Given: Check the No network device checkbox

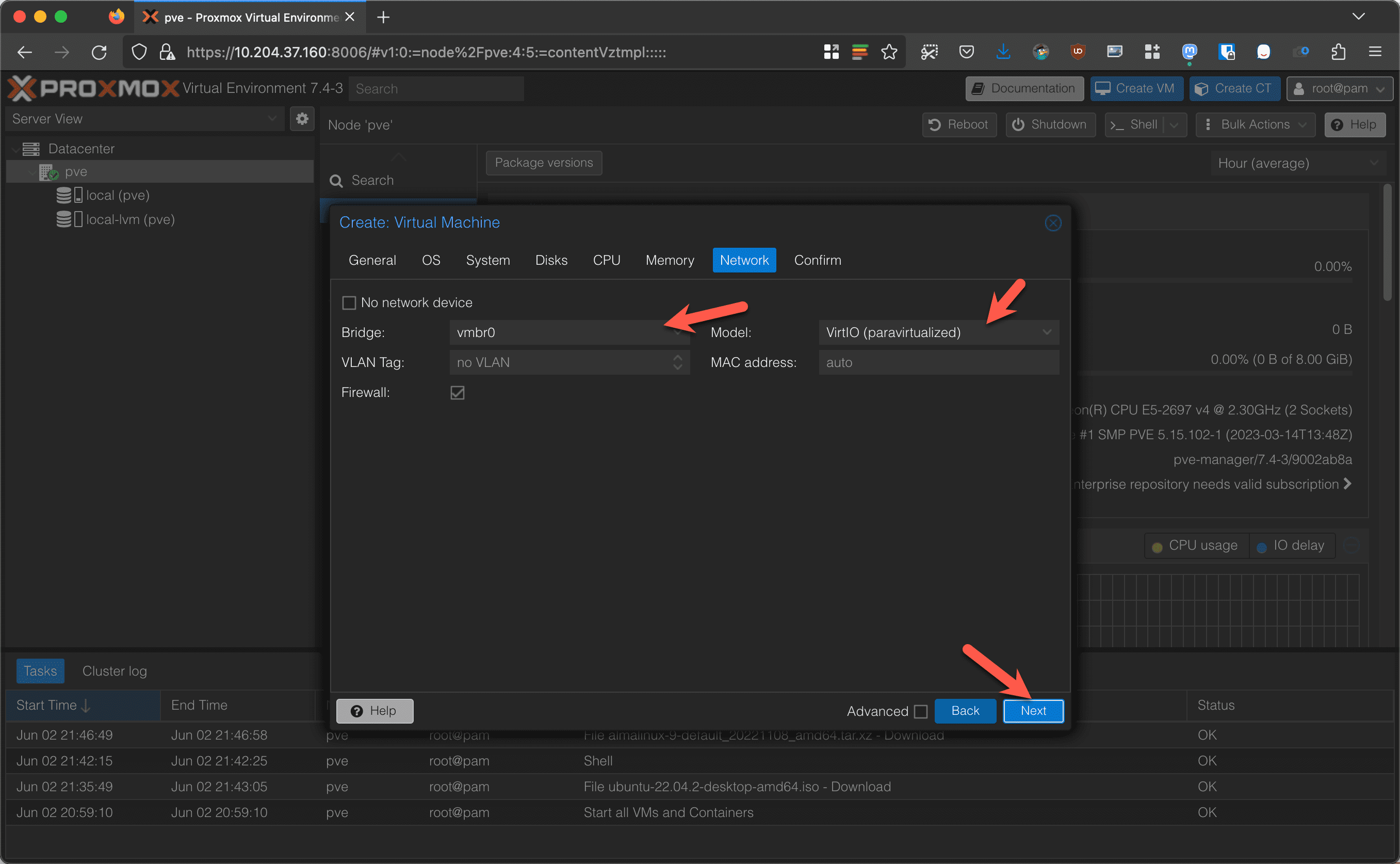Looking at the screenshot, I should click(x=349, y=302).
